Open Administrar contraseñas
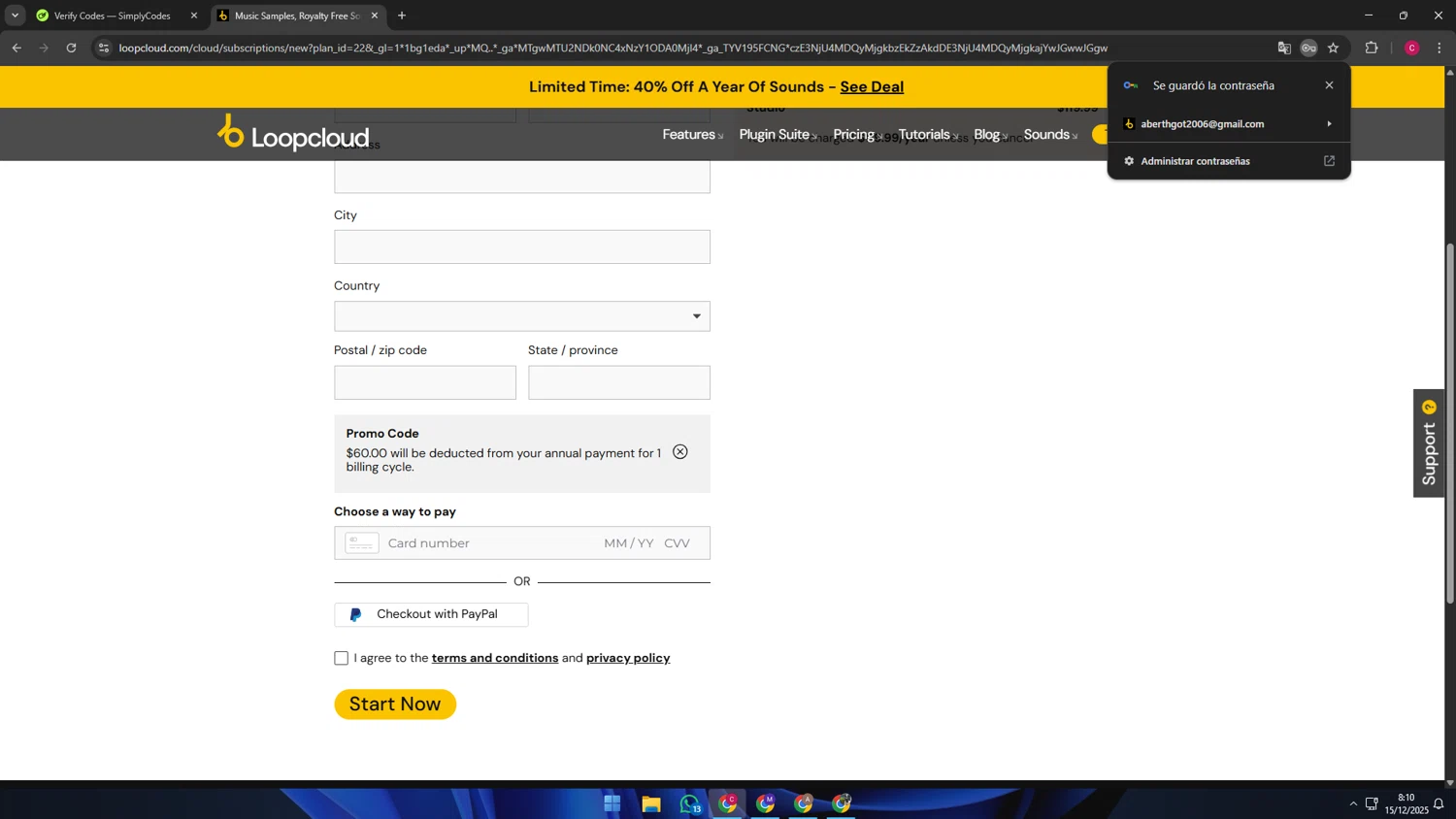Viewport: 1456px width, 819px height. pyautogui.click(x=1229, y=161)
